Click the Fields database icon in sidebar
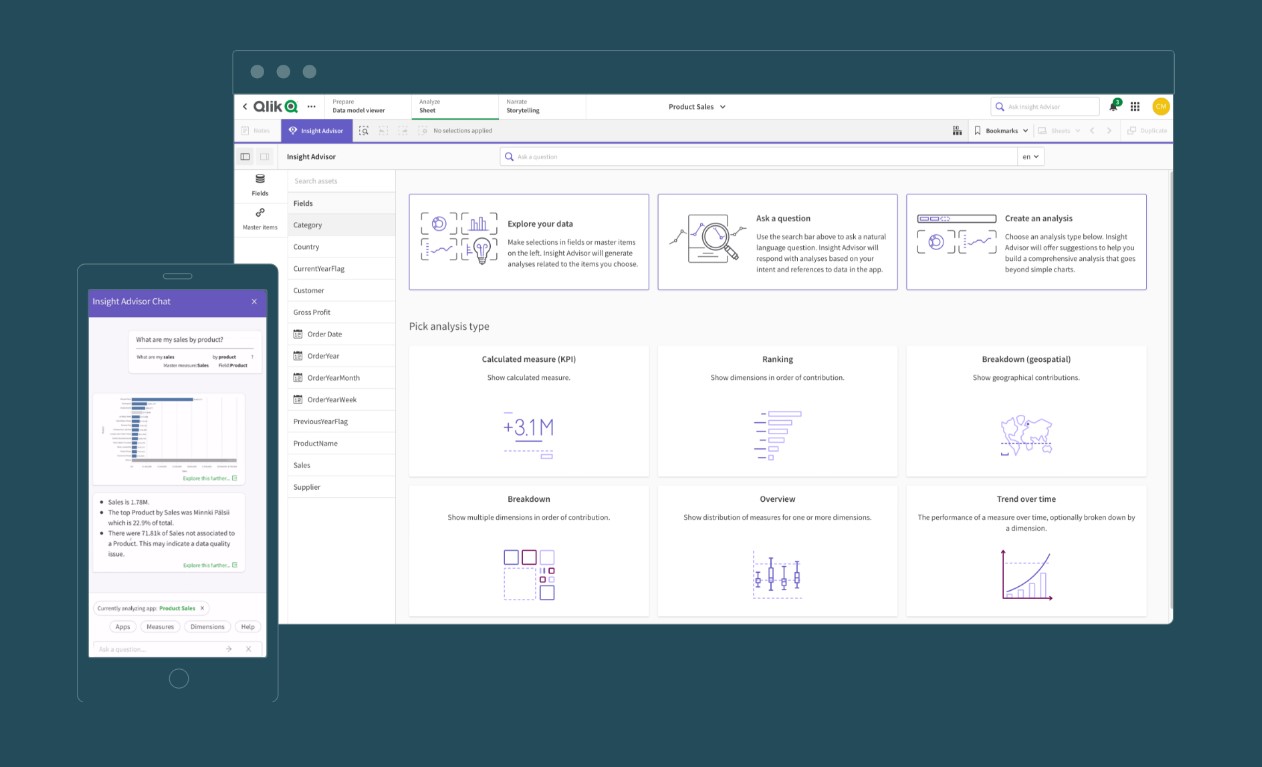Viewport: 1262px width, 767px height. click(x=260, y=179)
